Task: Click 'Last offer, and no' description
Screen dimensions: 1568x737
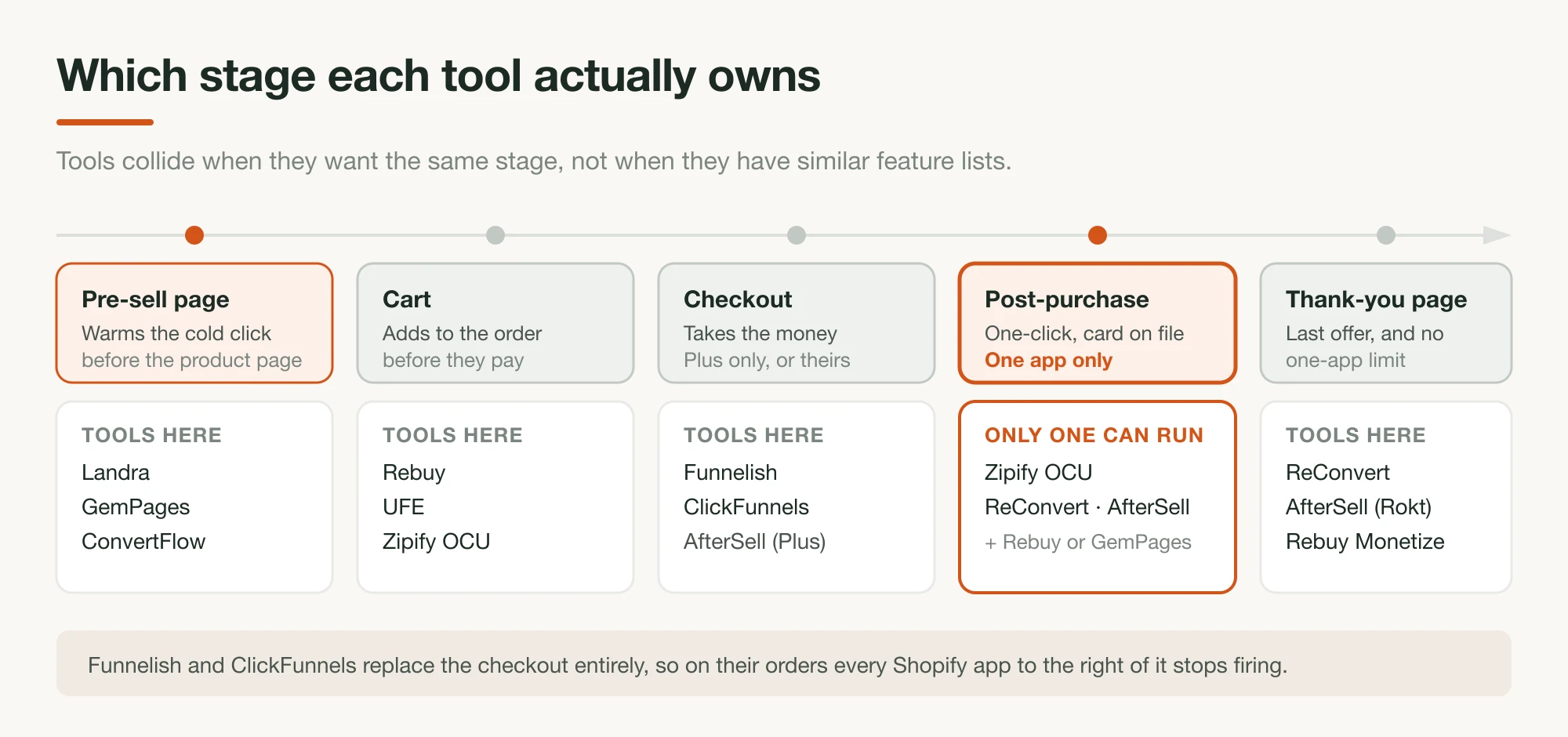Action: click(1364, 334)
